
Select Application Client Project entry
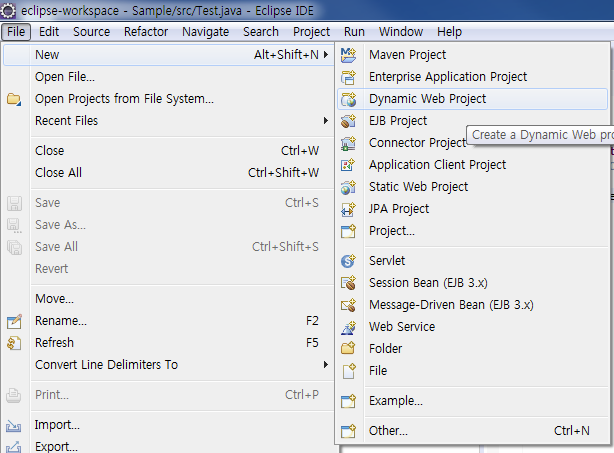(x=472, y=165)
